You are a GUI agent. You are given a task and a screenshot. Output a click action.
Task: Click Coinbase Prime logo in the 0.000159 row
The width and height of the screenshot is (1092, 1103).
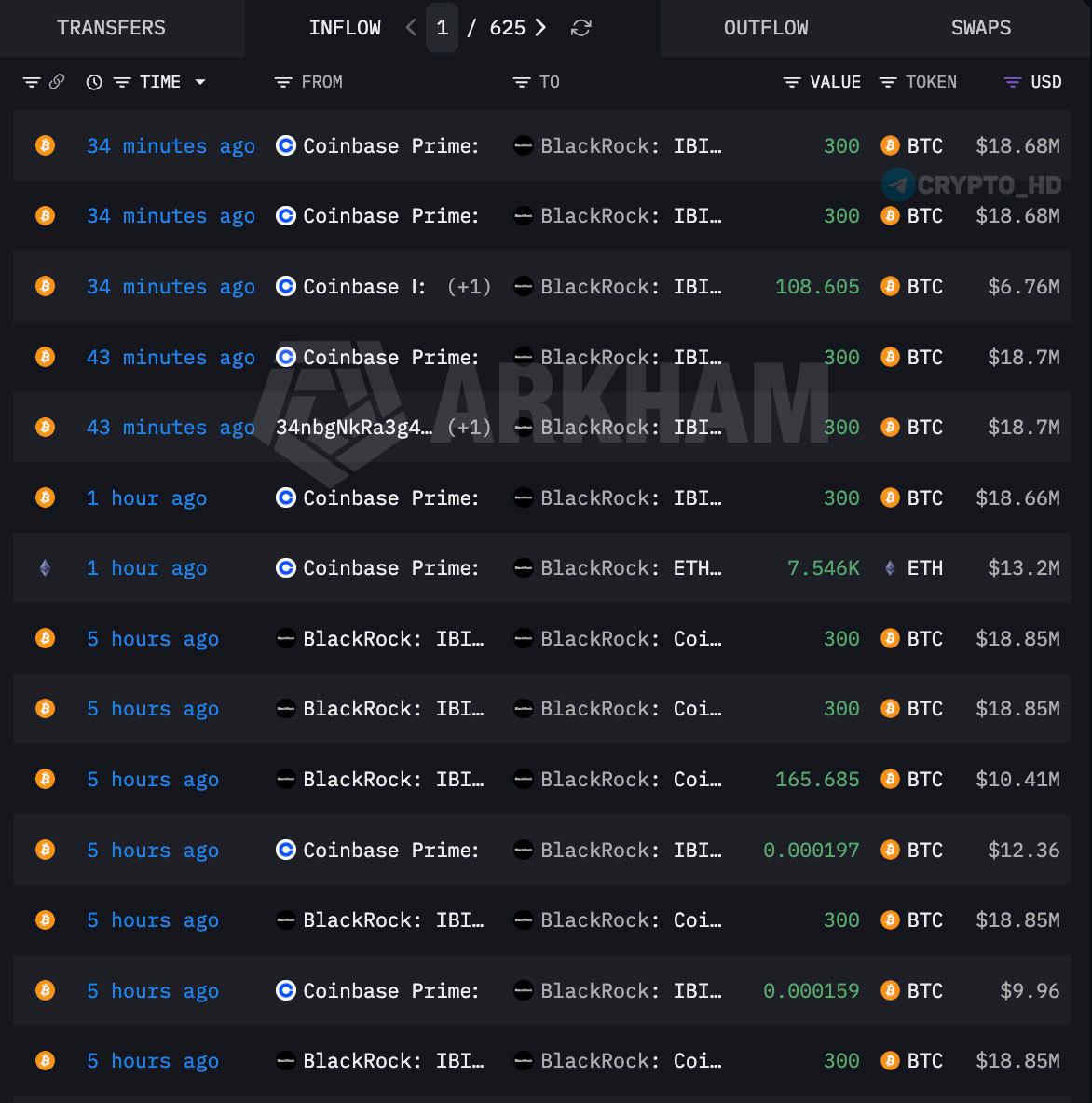tap(286, 990)
